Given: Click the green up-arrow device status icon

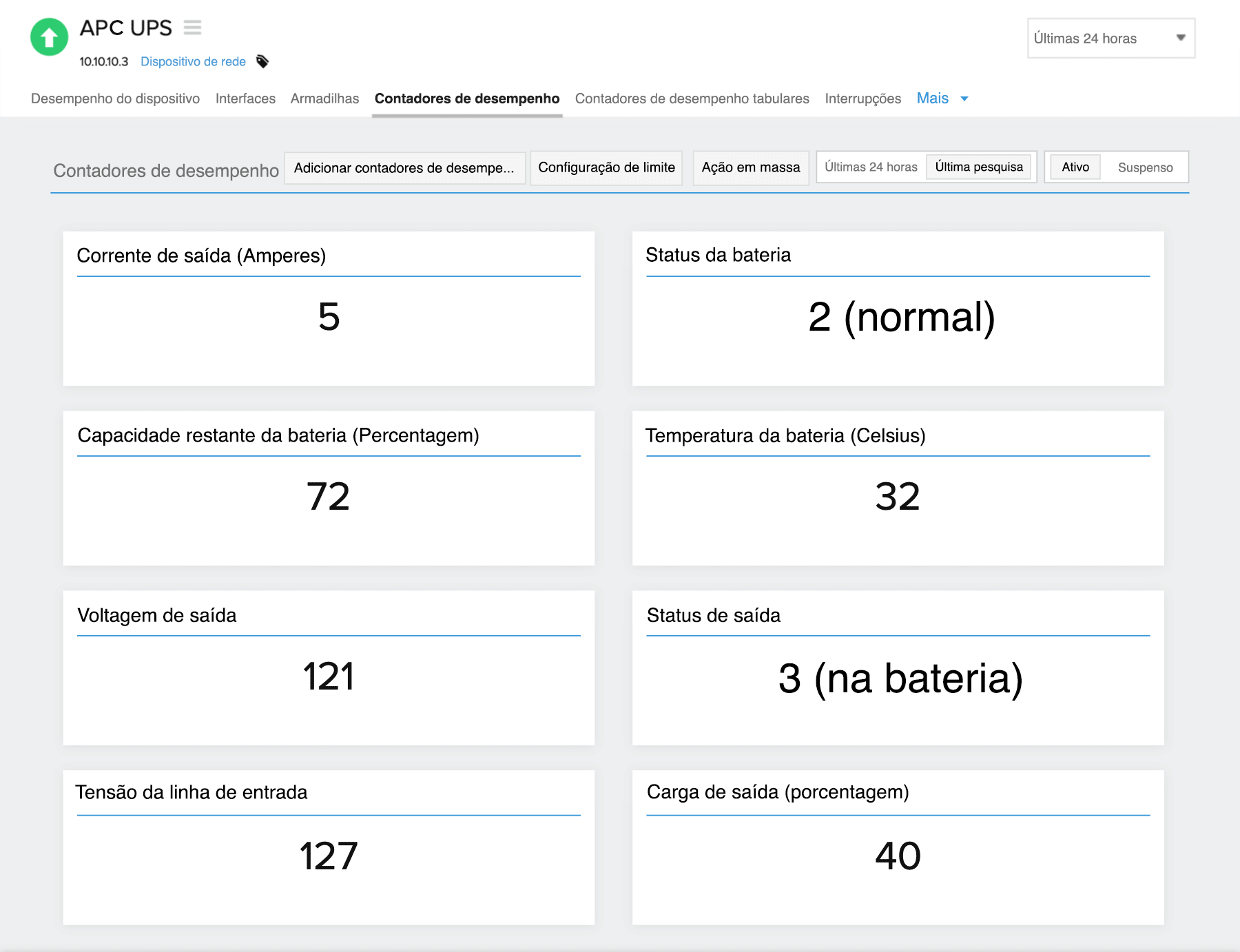Looking at the screenshot, I should [x=50, y=37].
